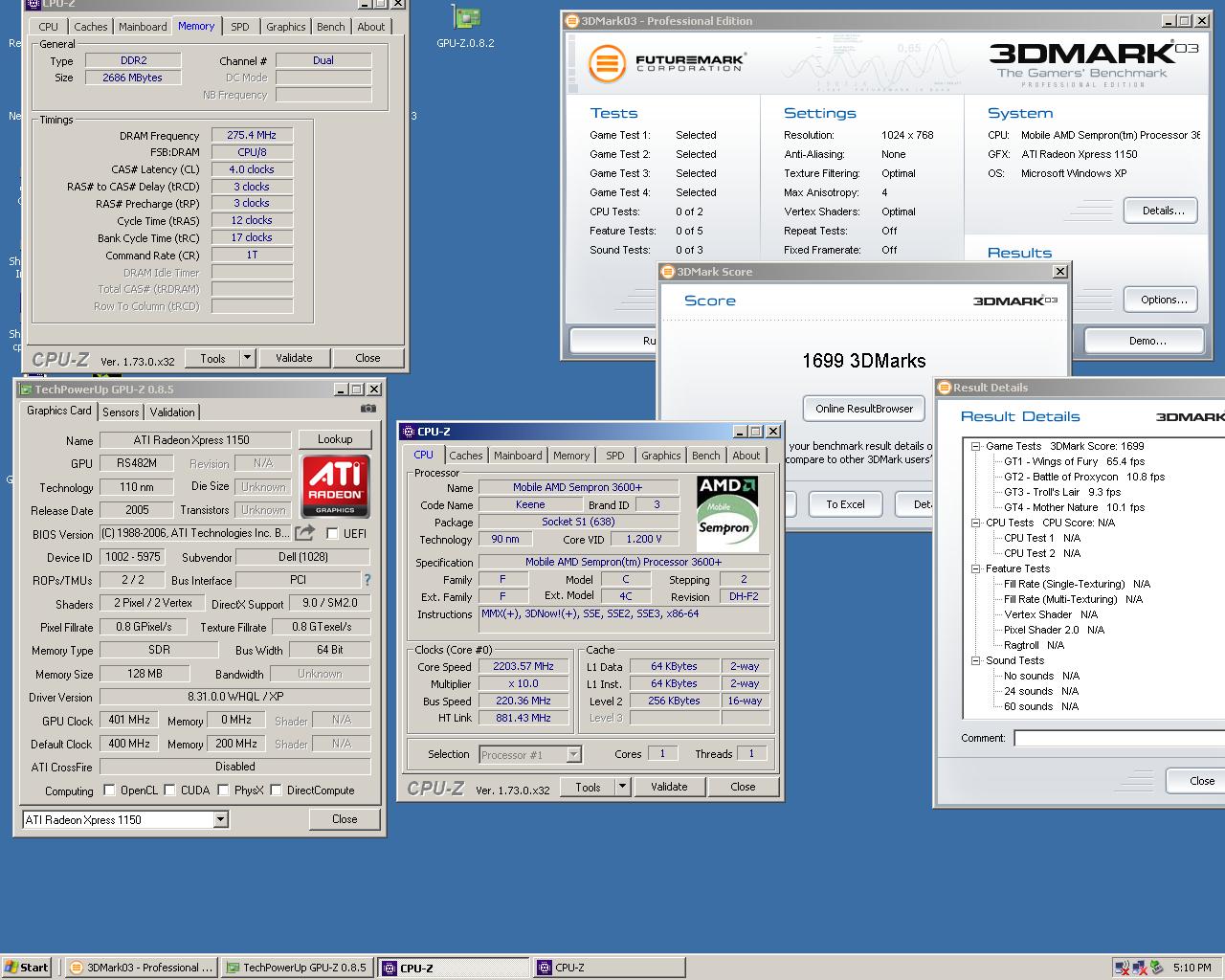Screen dimensions: 1225x980
Task: Click the Bus Interface question mark icon
Action: click(x=367, y=580)
